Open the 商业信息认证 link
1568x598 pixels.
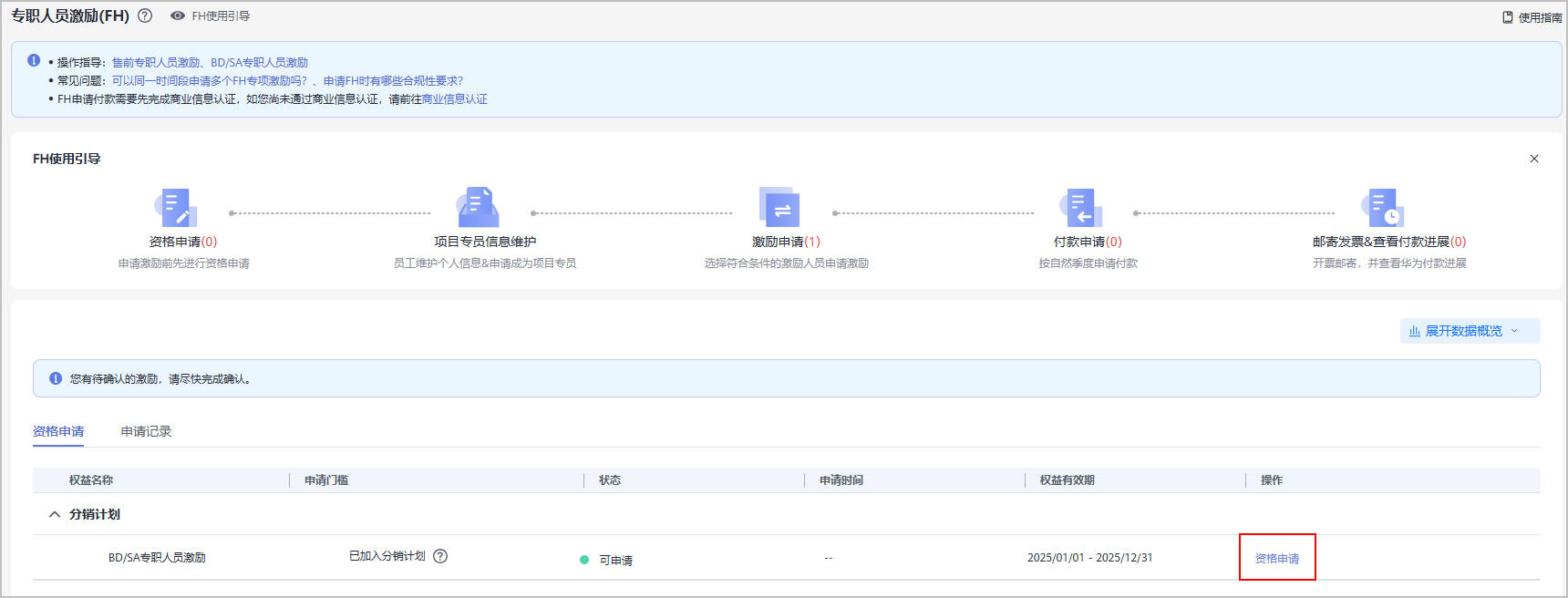pos(454,98)
